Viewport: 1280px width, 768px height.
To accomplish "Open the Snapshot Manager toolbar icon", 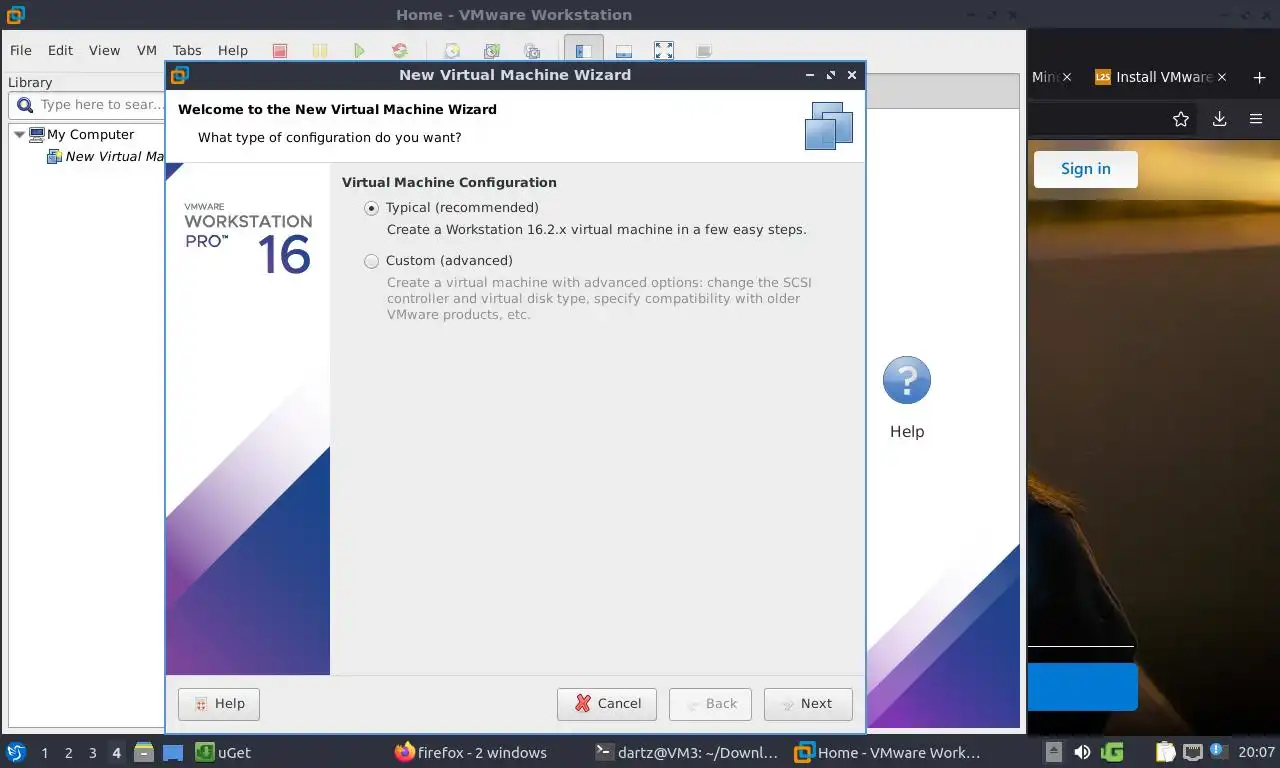I will [532, 50].
